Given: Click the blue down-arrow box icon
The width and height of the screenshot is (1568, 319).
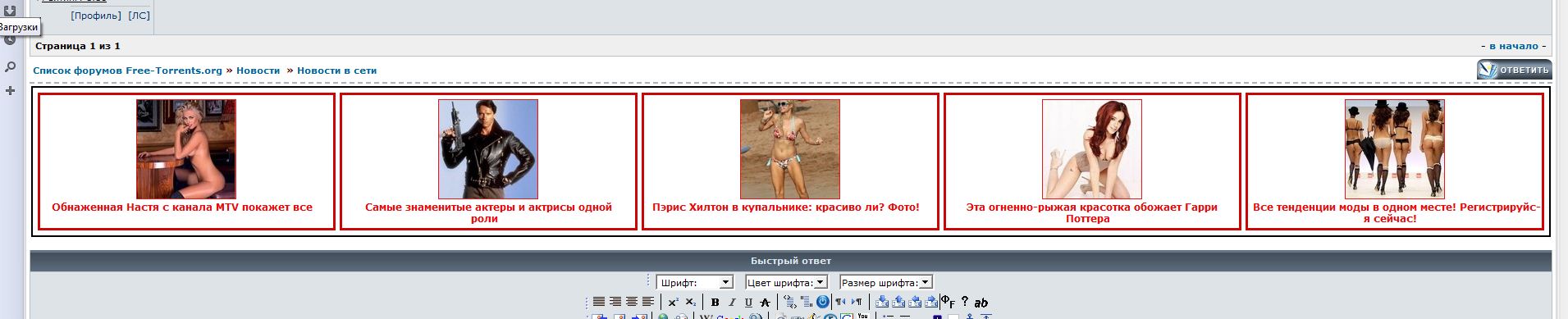Looking at the screenshot, I should [882, 302].
